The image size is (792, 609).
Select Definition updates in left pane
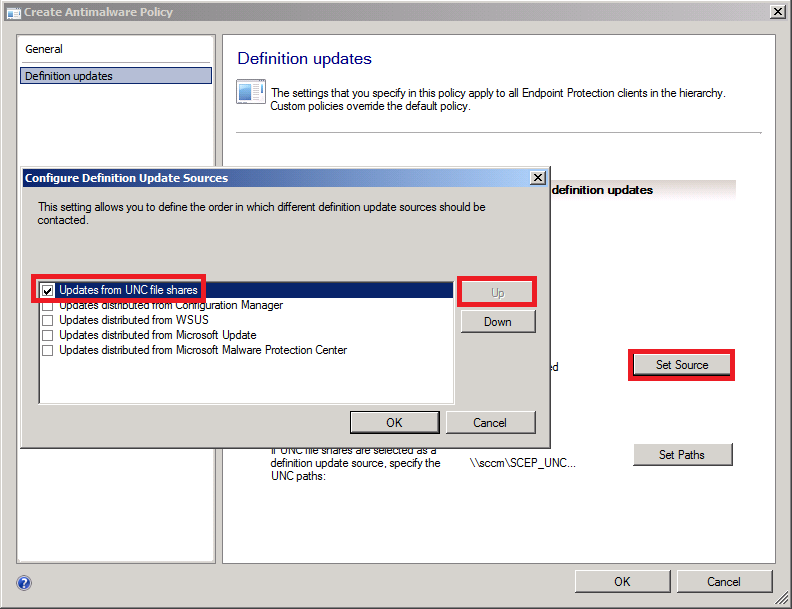coord(116,76)
